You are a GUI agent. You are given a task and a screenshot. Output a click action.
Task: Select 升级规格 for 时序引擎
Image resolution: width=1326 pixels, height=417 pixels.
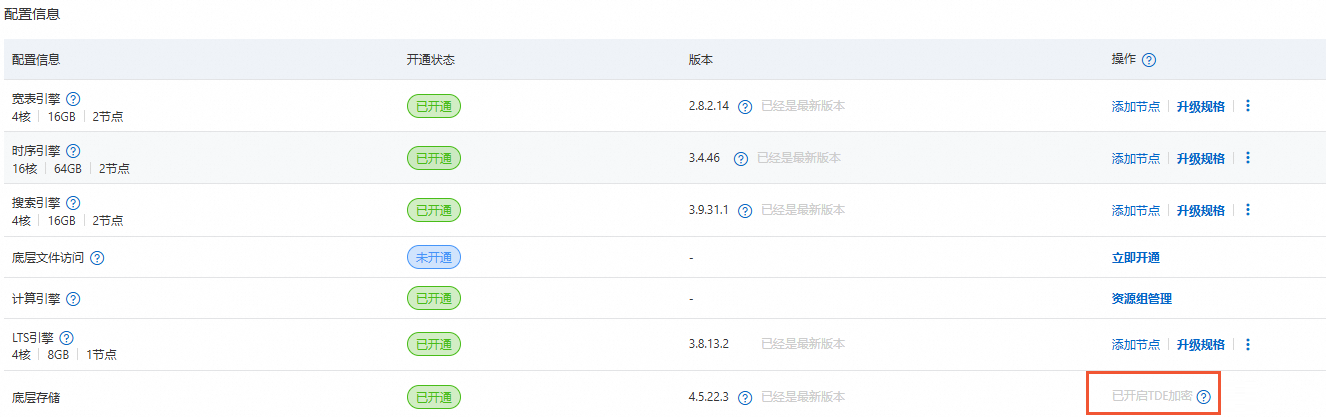click(1200, 158)
